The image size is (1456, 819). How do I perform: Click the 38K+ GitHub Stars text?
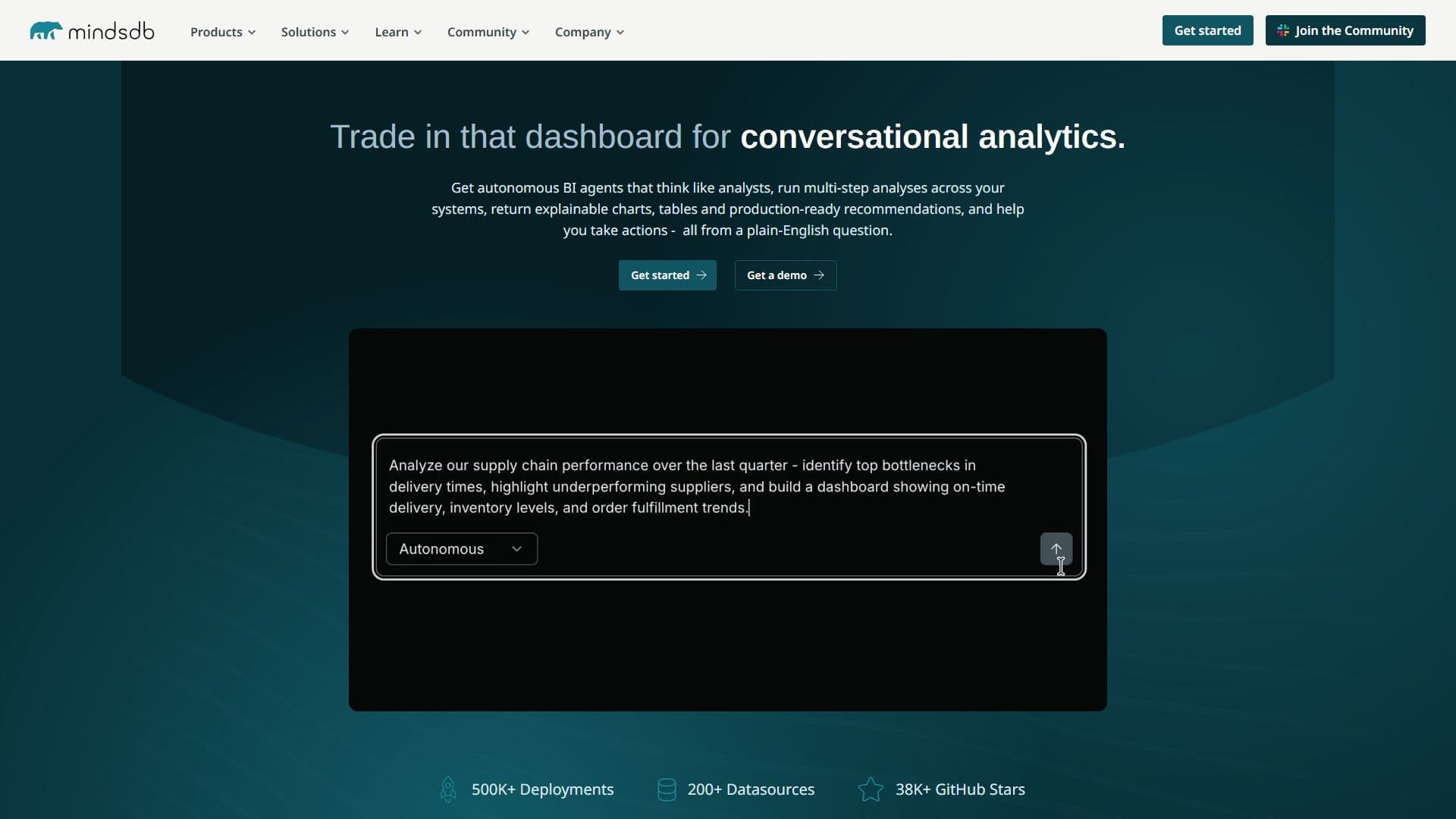coord(960,789)
